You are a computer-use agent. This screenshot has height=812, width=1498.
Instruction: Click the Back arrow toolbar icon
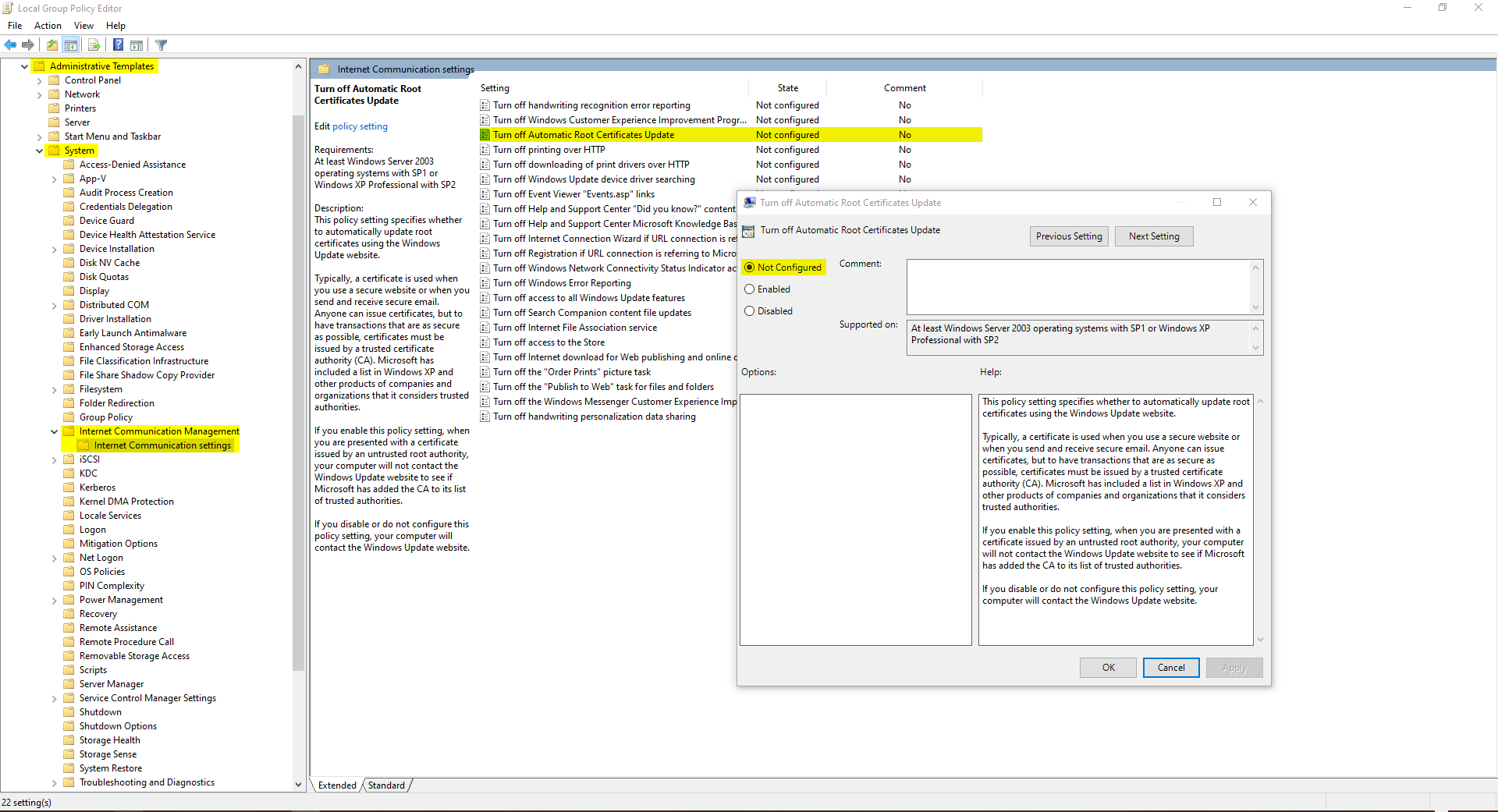[10, 45]
